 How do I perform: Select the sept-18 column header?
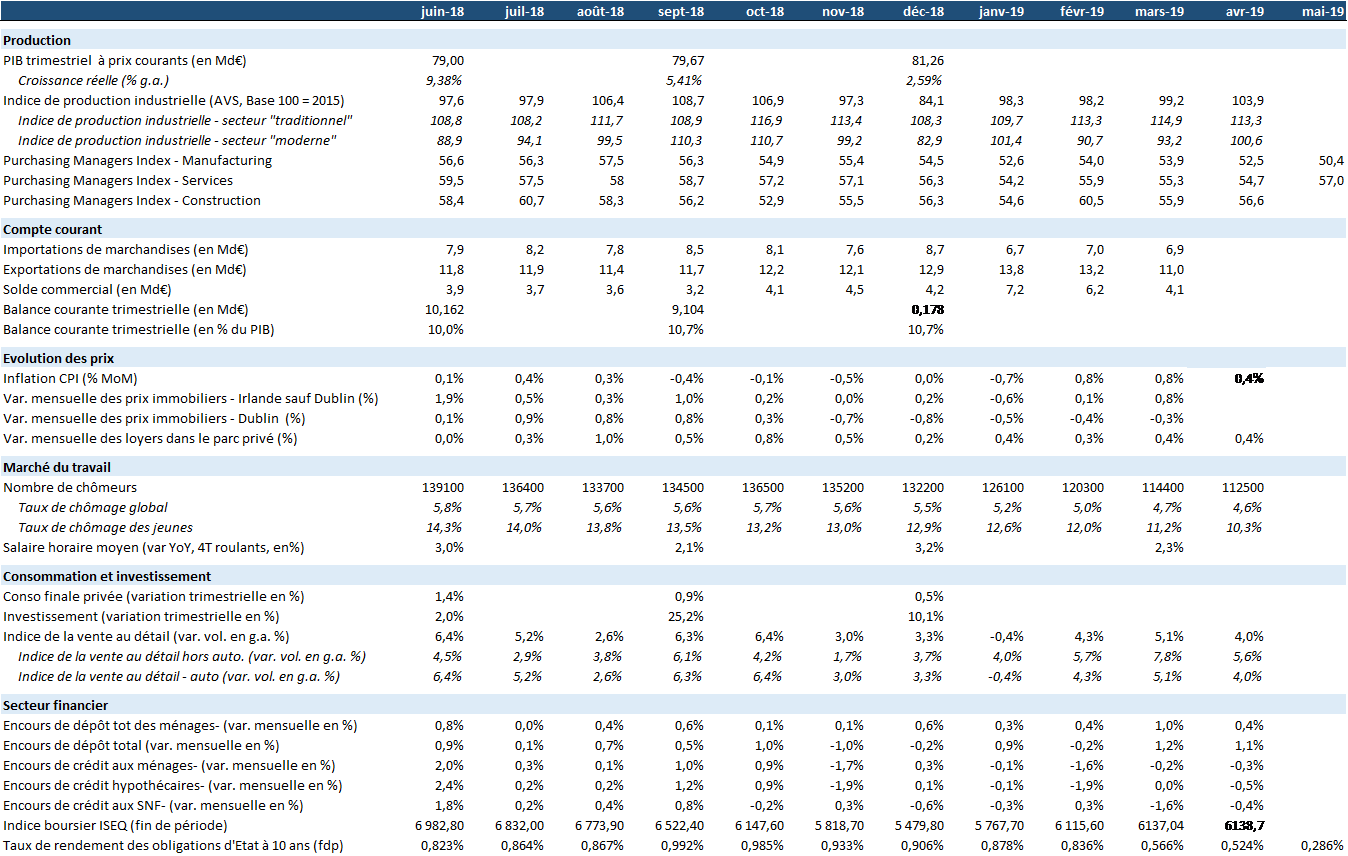click(x=681, y=11)
